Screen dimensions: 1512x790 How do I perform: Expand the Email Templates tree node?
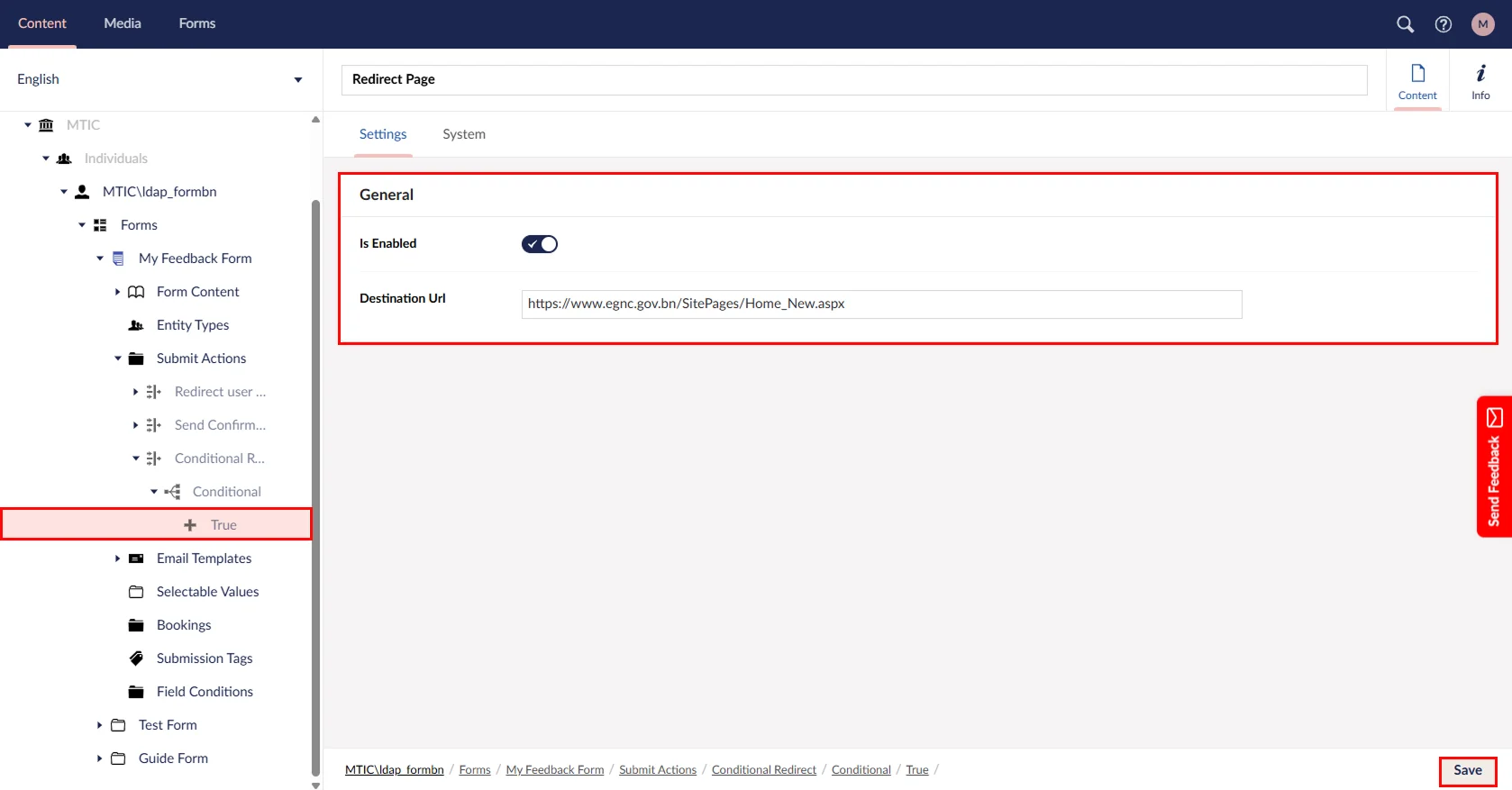[118, 558]
